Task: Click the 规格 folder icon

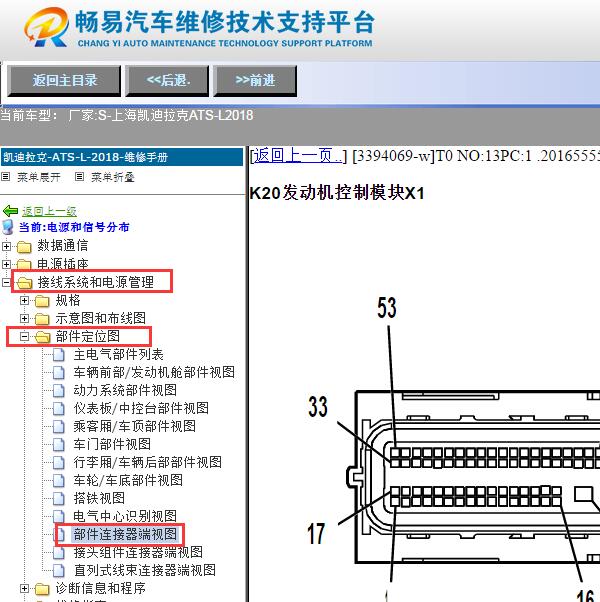Action: (42, 301)
